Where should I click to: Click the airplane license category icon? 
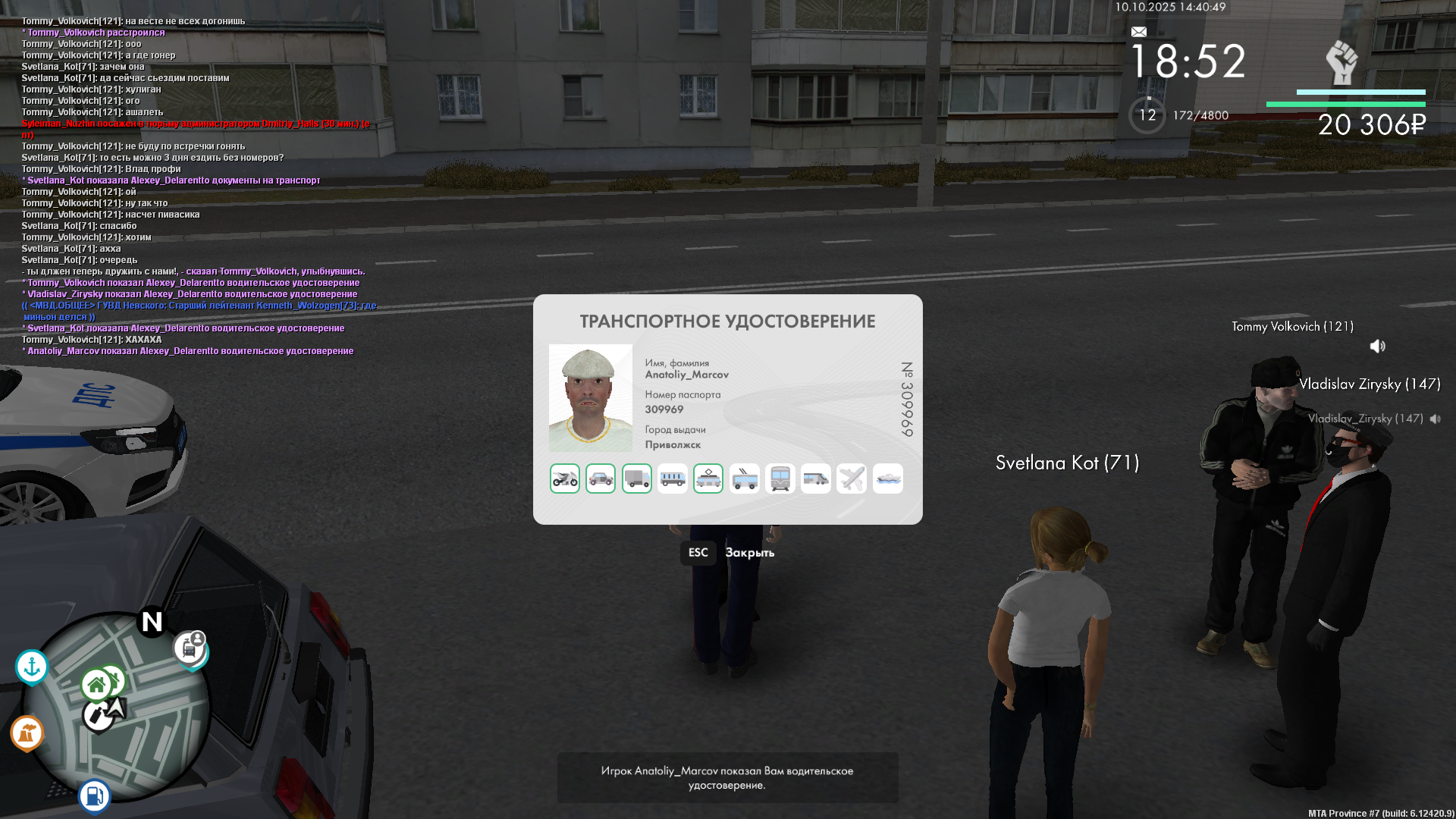coord(852,479)
